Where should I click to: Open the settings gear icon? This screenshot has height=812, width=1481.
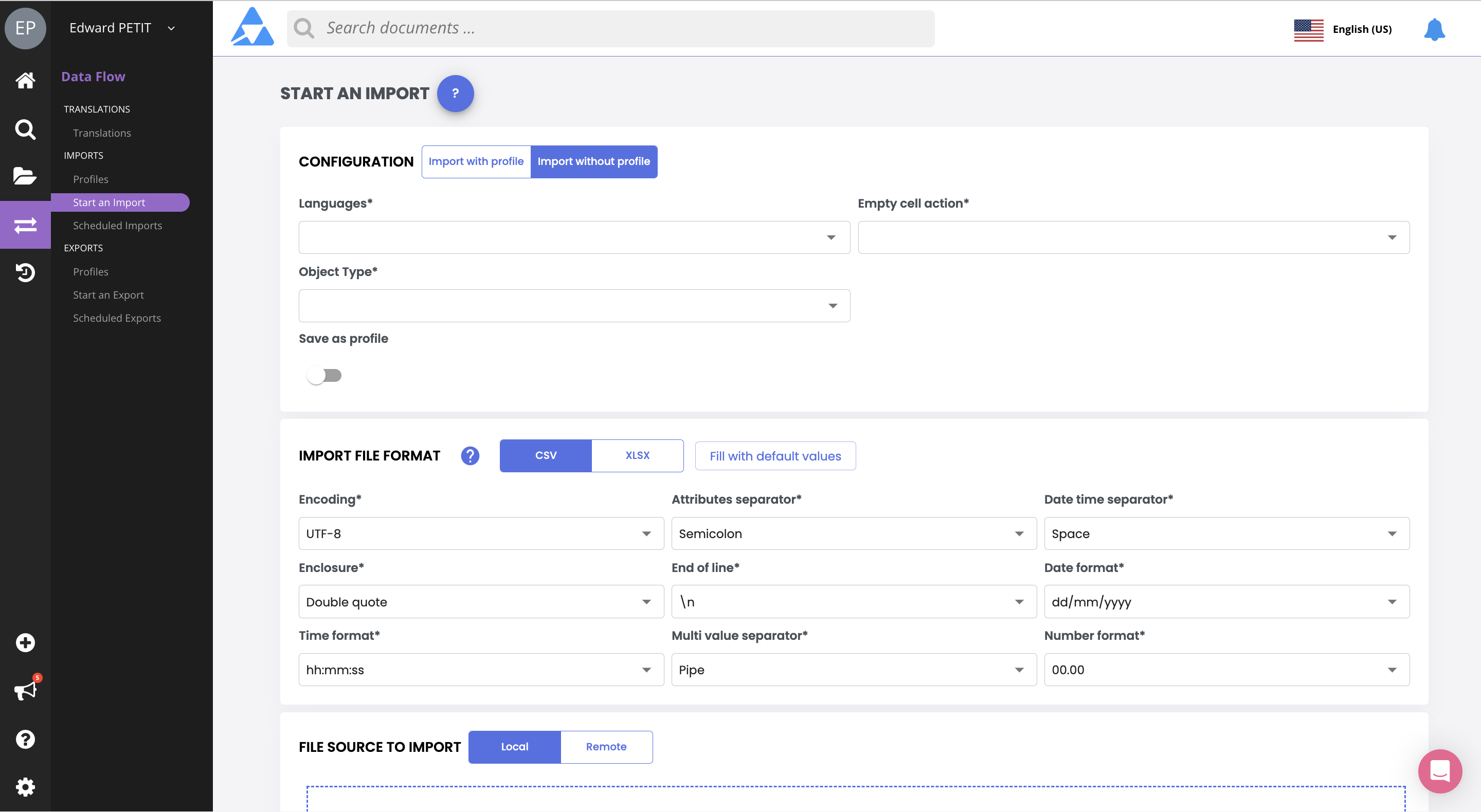[25, 787]
